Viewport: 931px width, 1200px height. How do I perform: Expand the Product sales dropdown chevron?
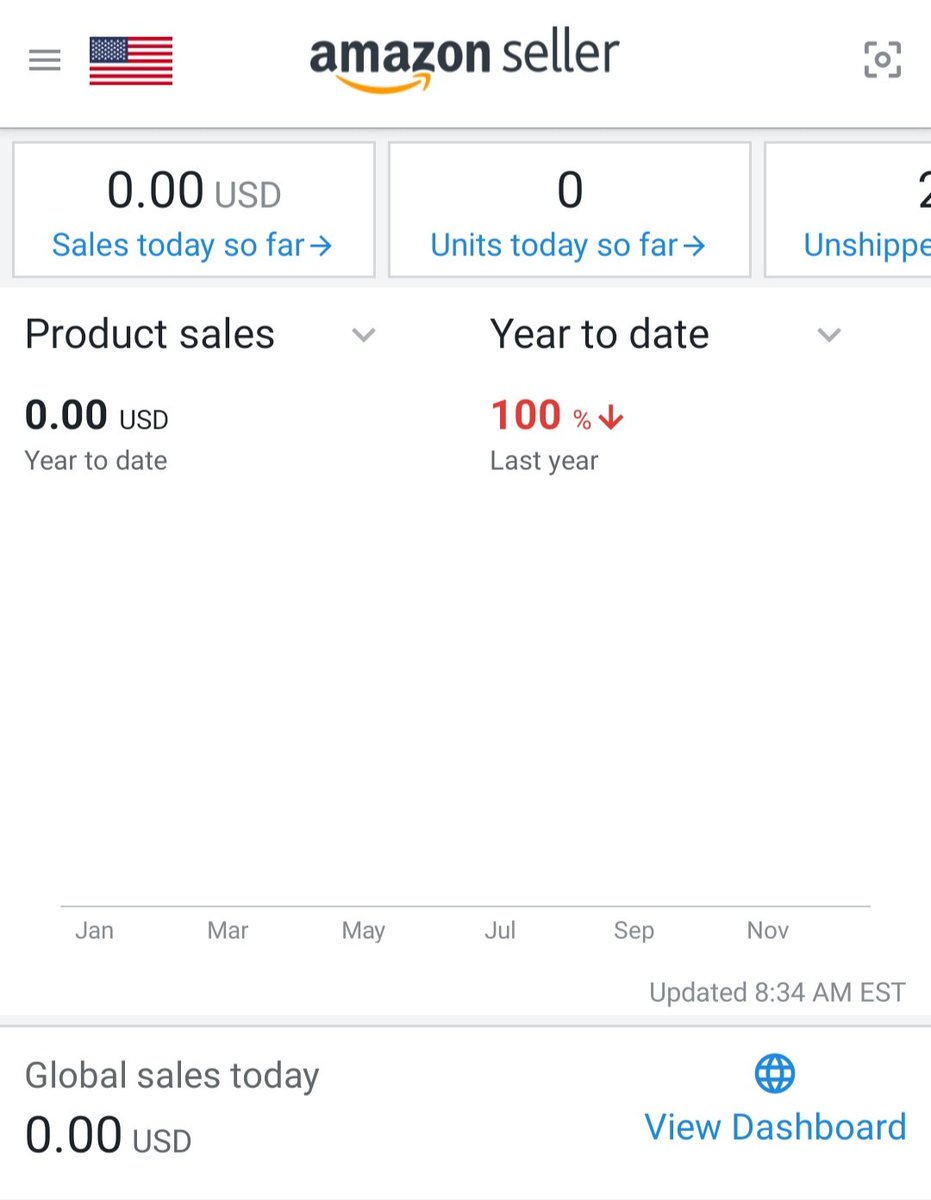[x=364, y=335]
